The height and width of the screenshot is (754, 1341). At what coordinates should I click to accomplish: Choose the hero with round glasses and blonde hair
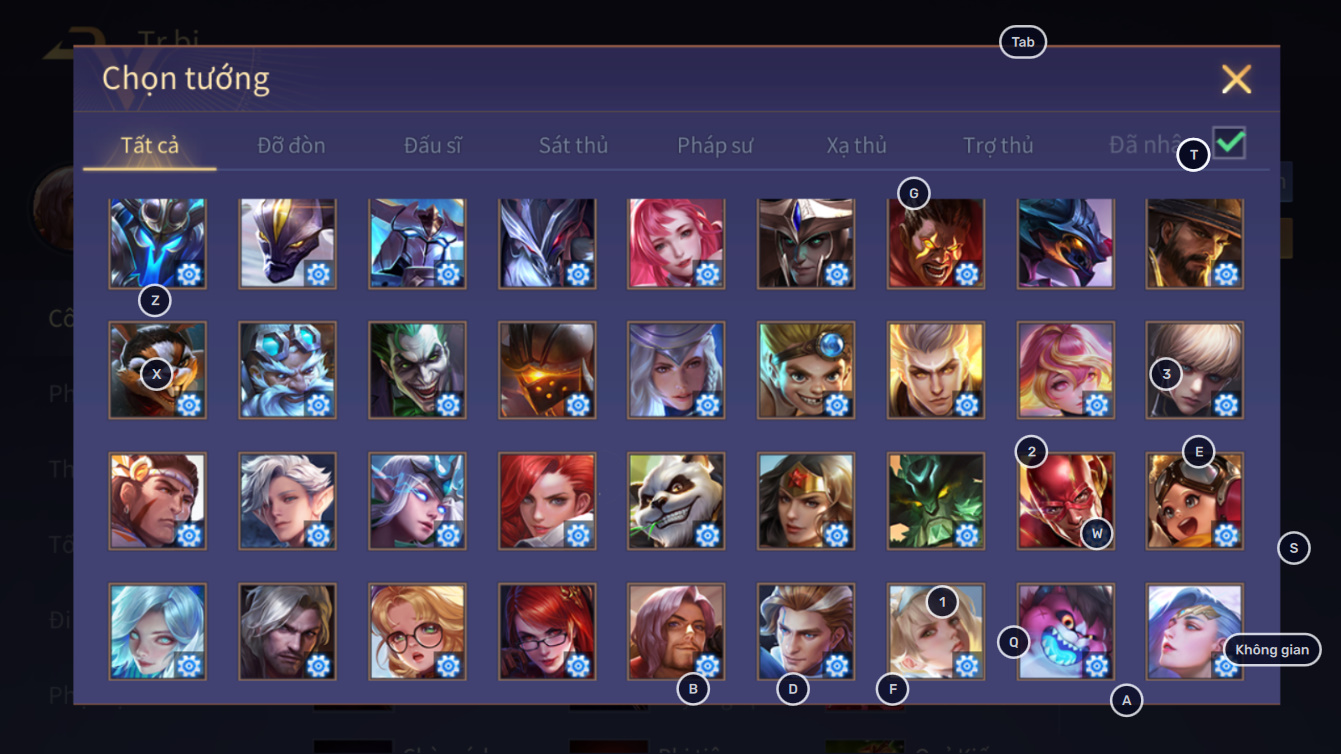(417, 632)
